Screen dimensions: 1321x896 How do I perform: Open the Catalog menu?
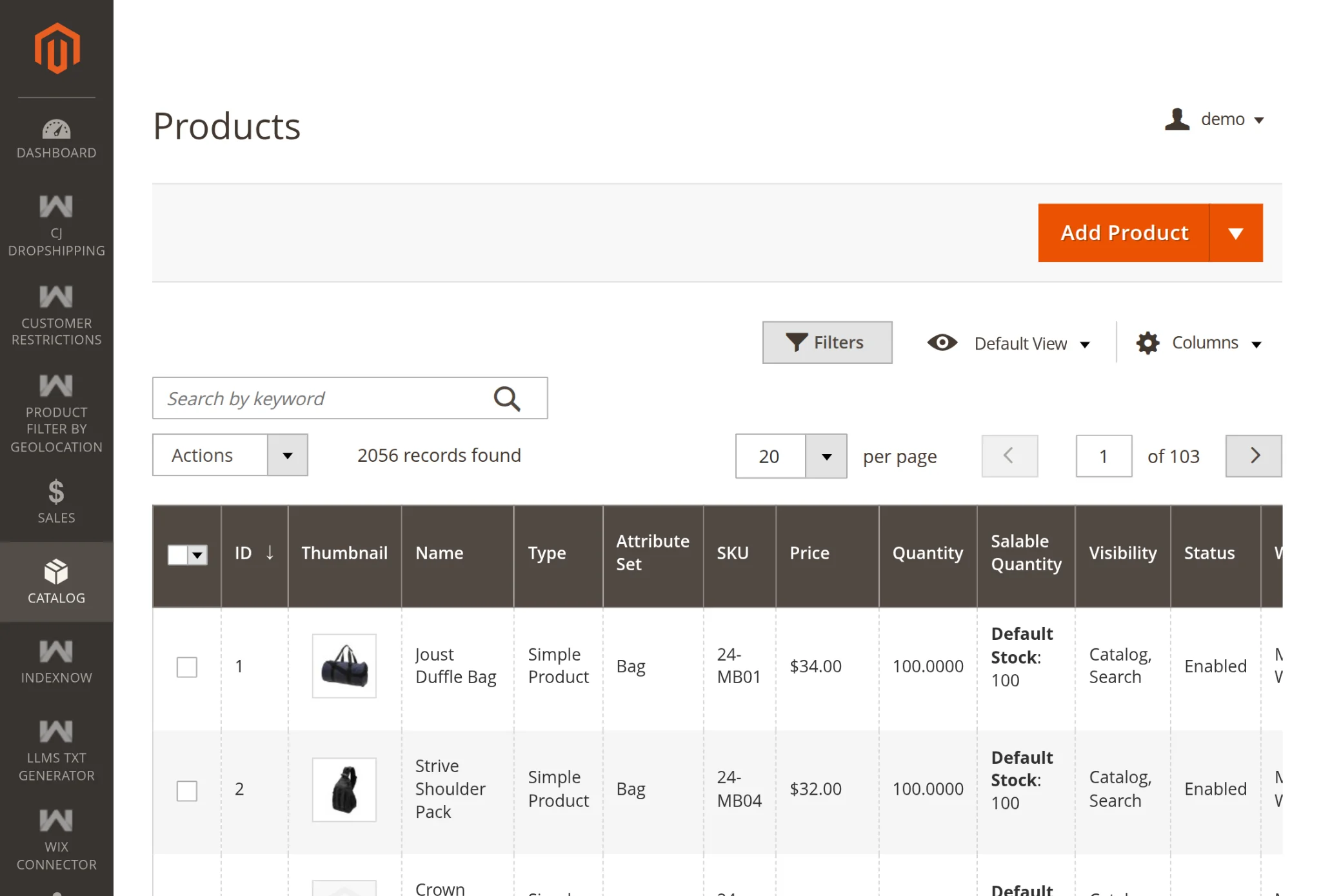(57, 579)
